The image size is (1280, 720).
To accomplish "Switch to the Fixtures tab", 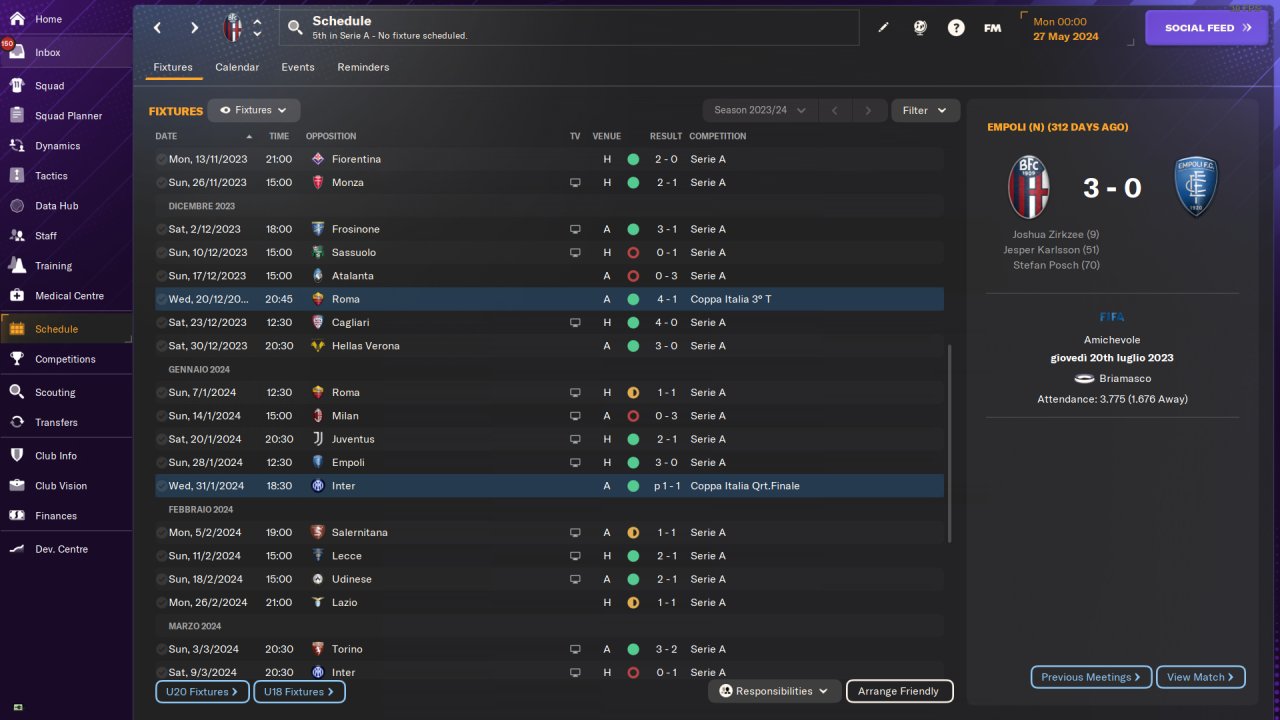I will tap(173, 67).
